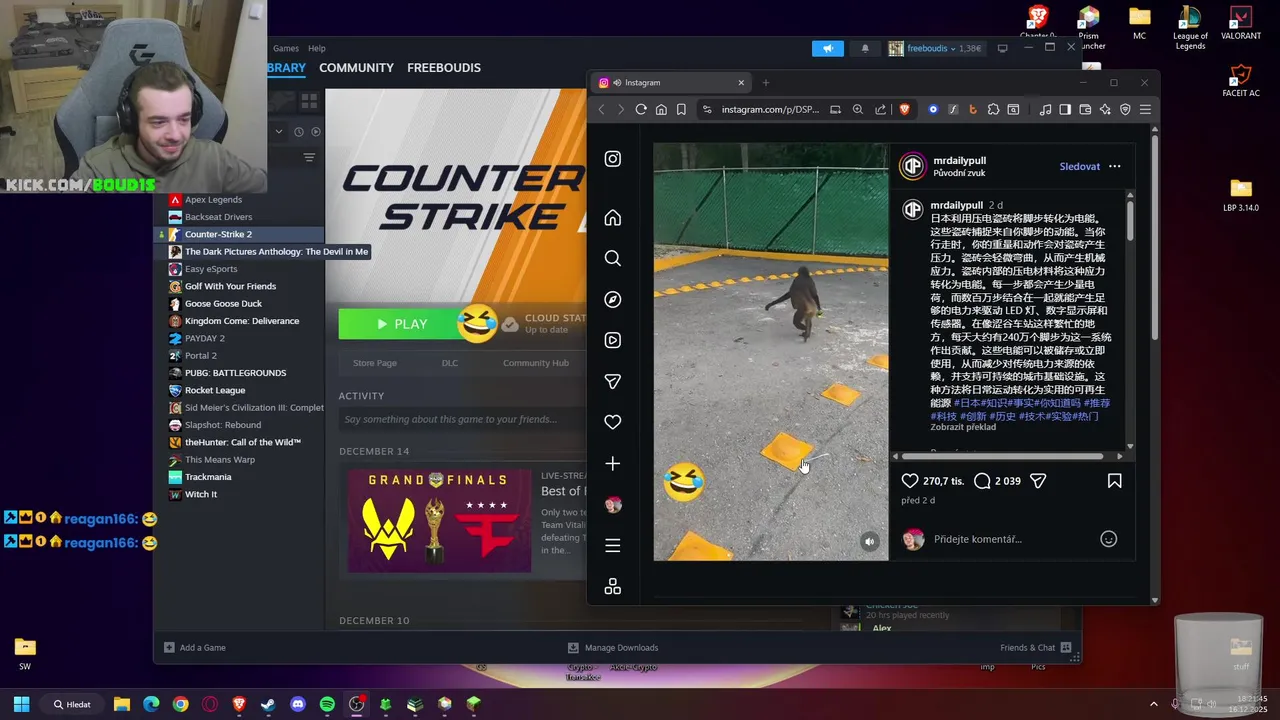
Task: Open Counter-Strike DLC tab
Action: [450, 363]
